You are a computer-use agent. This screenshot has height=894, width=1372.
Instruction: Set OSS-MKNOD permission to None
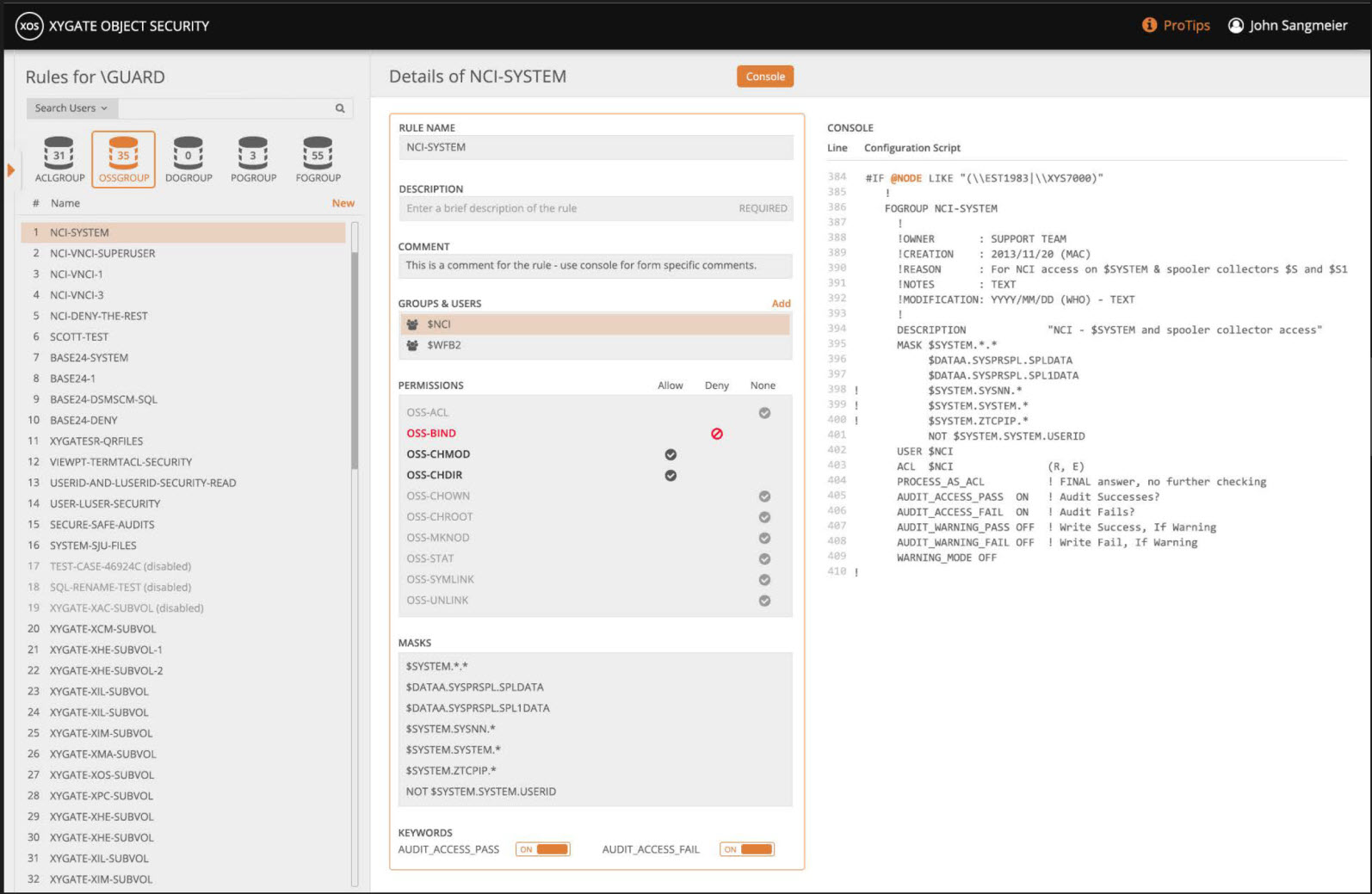pyautogui.click(x=764, y=538)
